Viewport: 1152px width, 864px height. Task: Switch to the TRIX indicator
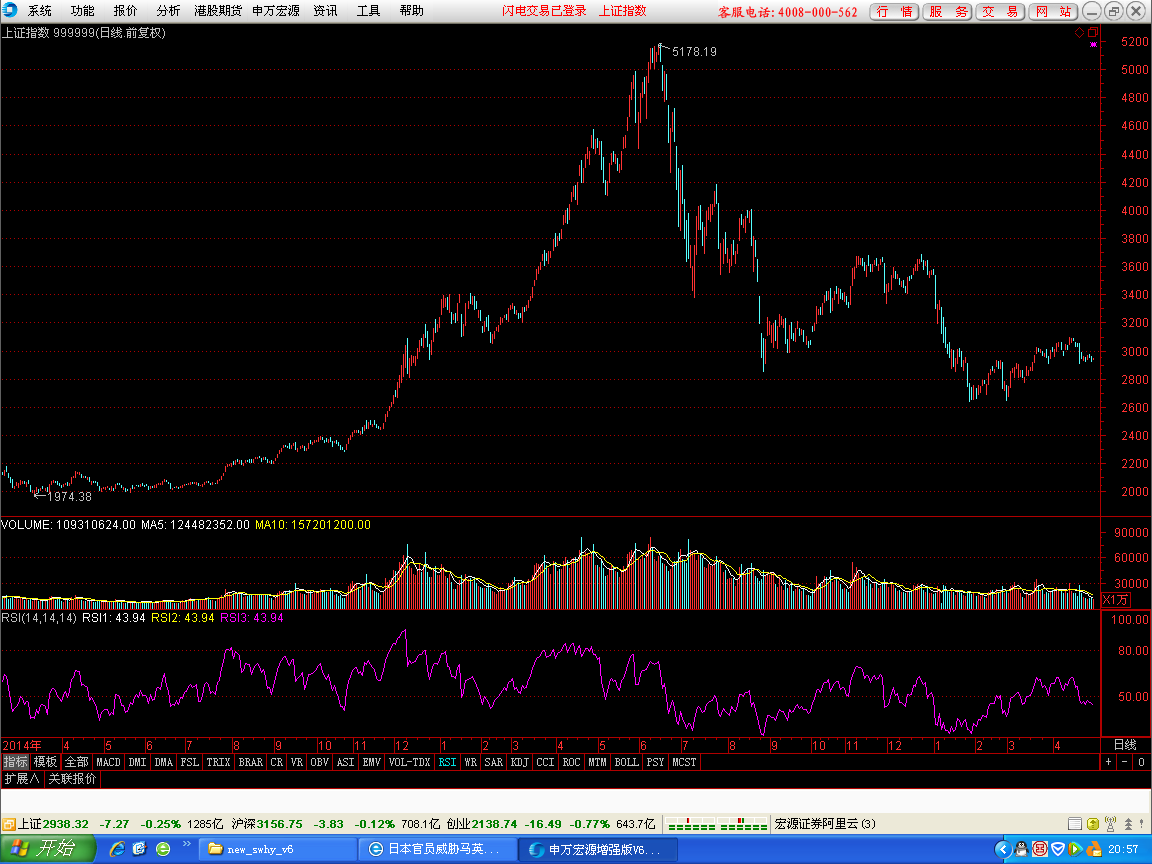point(218,762)
